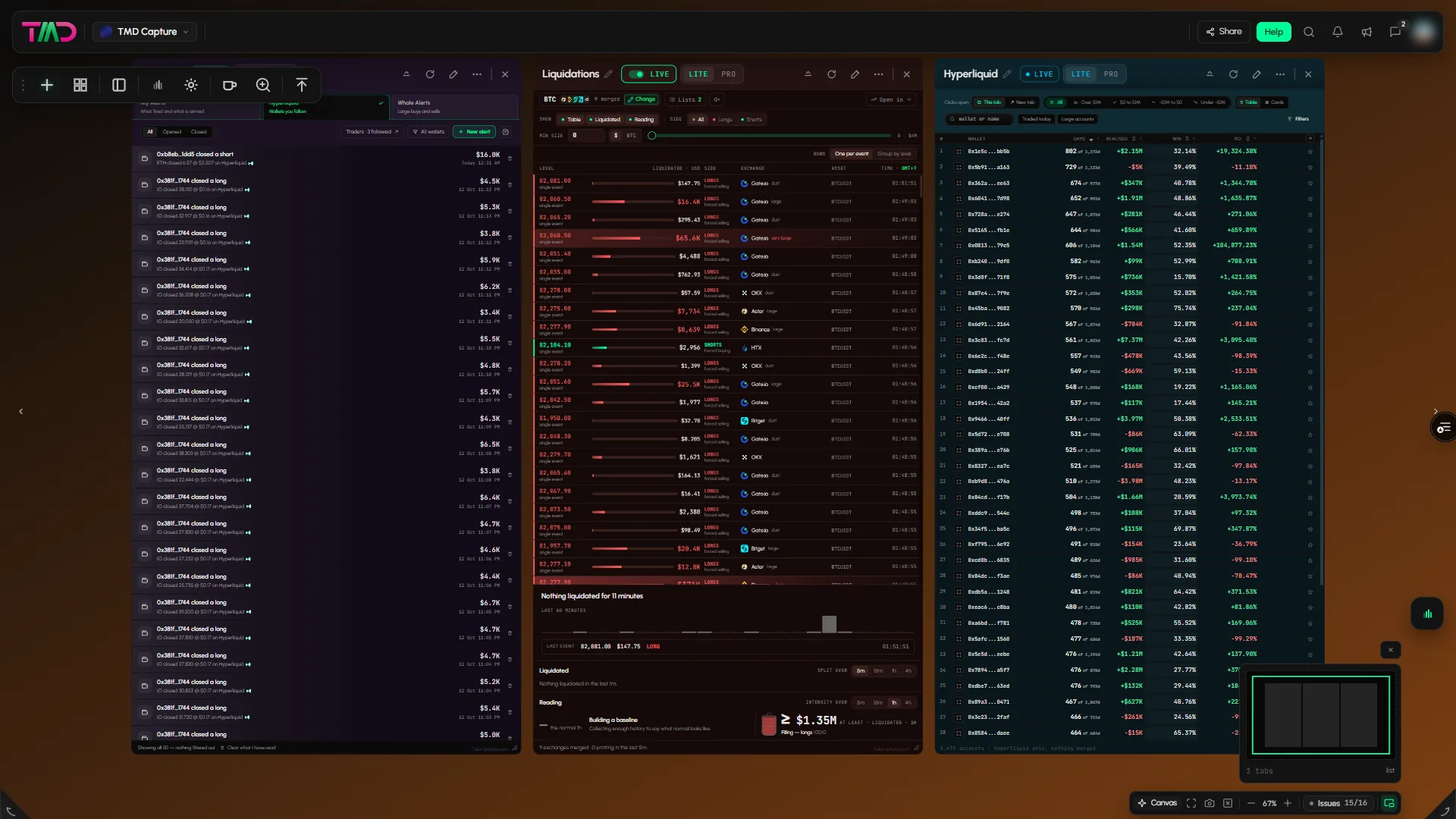Collapse the Liquidations panel with eject icon
The height and width of the screenshot is (819, 1456).
click(808, 74)
